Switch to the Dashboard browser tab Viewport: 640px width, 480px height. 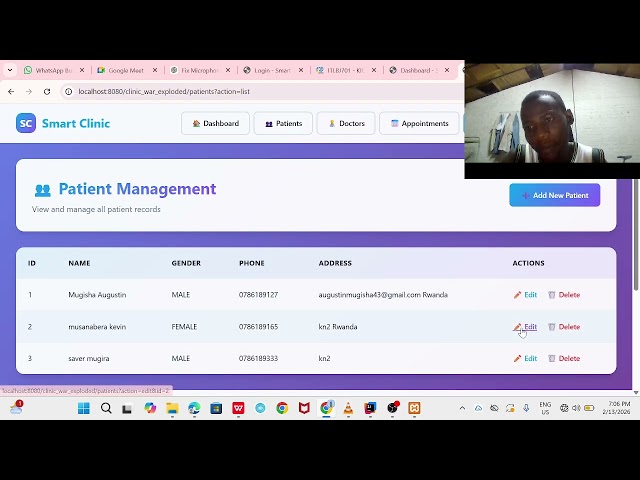tap(419, 70)
